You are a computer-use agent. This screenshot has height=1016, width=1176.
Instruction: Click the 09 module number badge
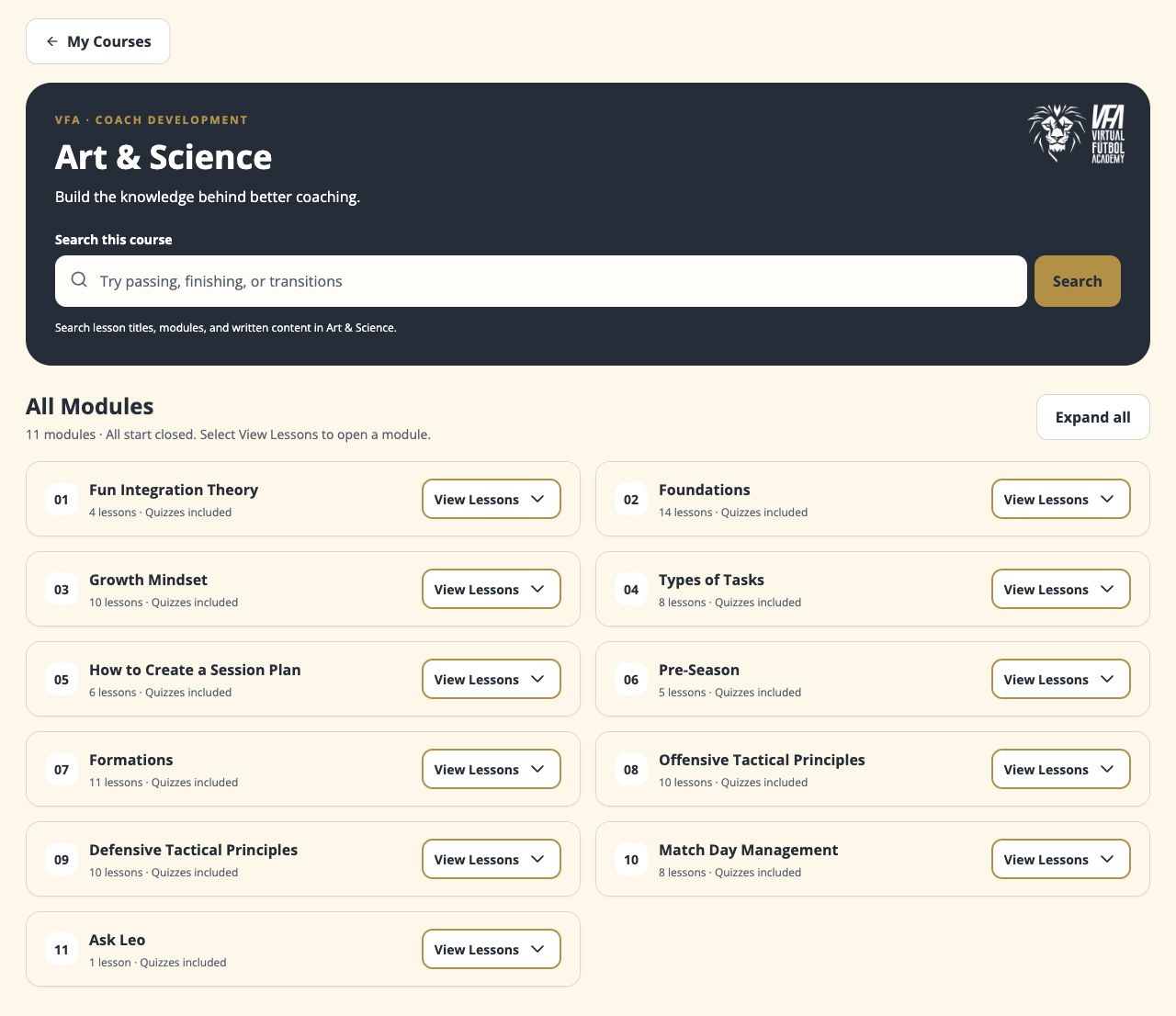point(62,860)
